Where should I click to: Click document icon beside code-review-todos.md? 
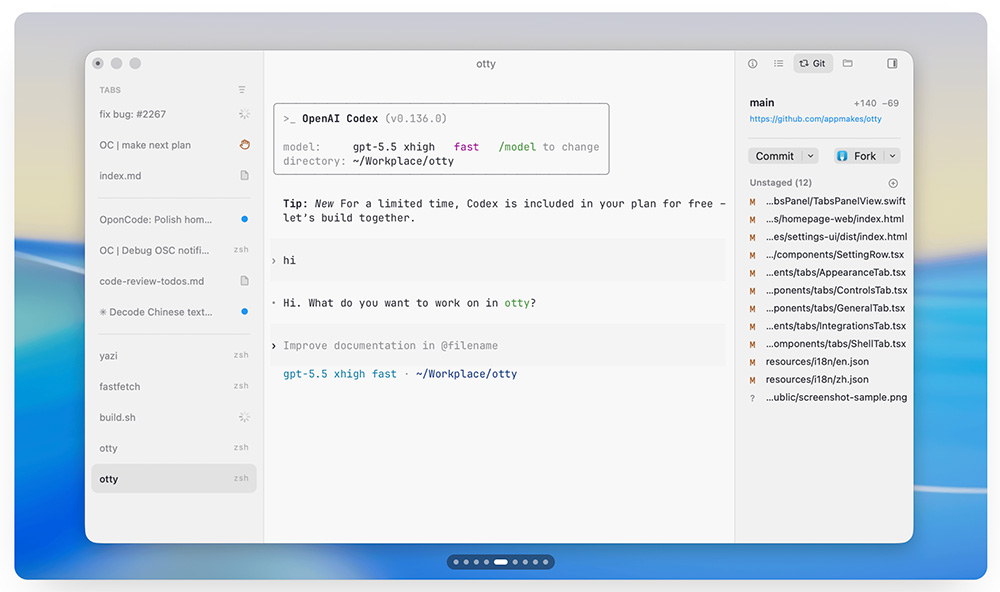[244, 281]
